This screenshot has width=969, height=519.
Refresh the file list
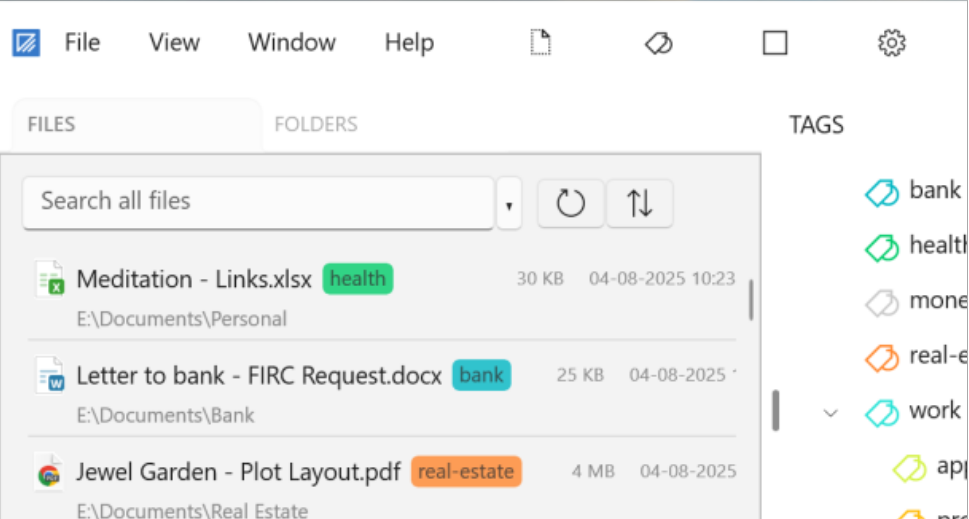tap(570, 204)
